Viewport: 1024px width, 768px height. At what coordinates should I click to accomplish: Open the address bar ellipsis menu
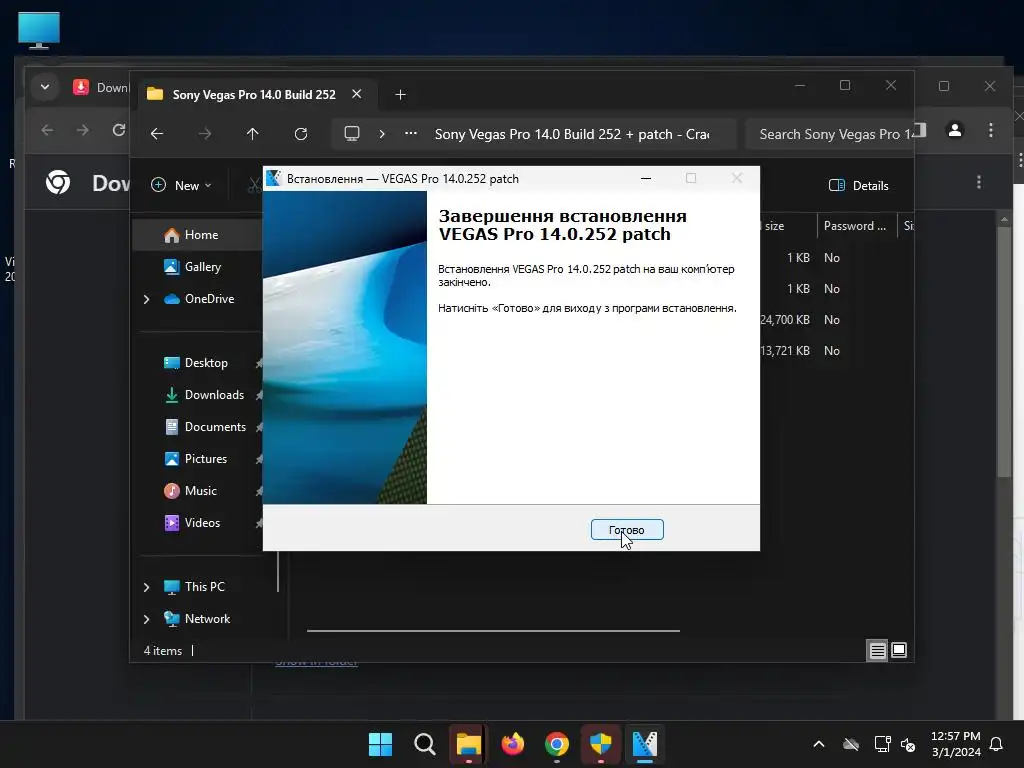coord(411,134)
